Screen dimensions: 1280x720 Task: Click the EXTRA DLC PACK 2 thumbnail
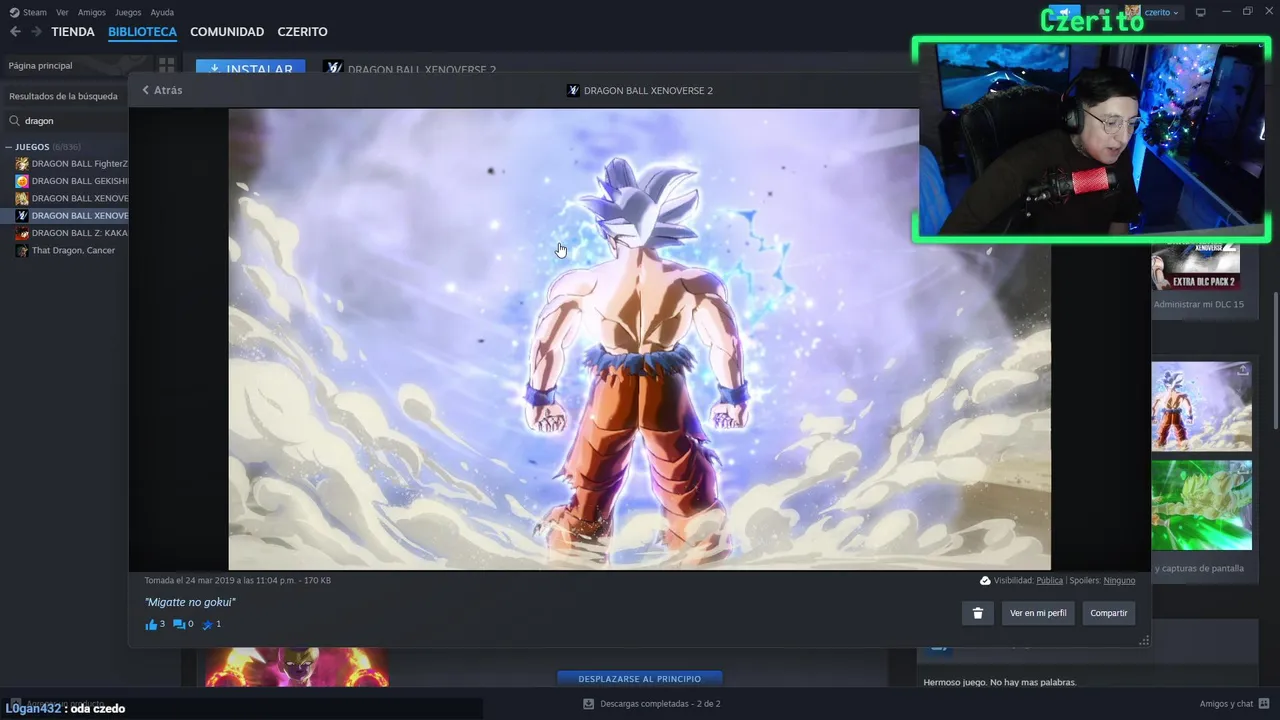click(x=1196, y=267)
